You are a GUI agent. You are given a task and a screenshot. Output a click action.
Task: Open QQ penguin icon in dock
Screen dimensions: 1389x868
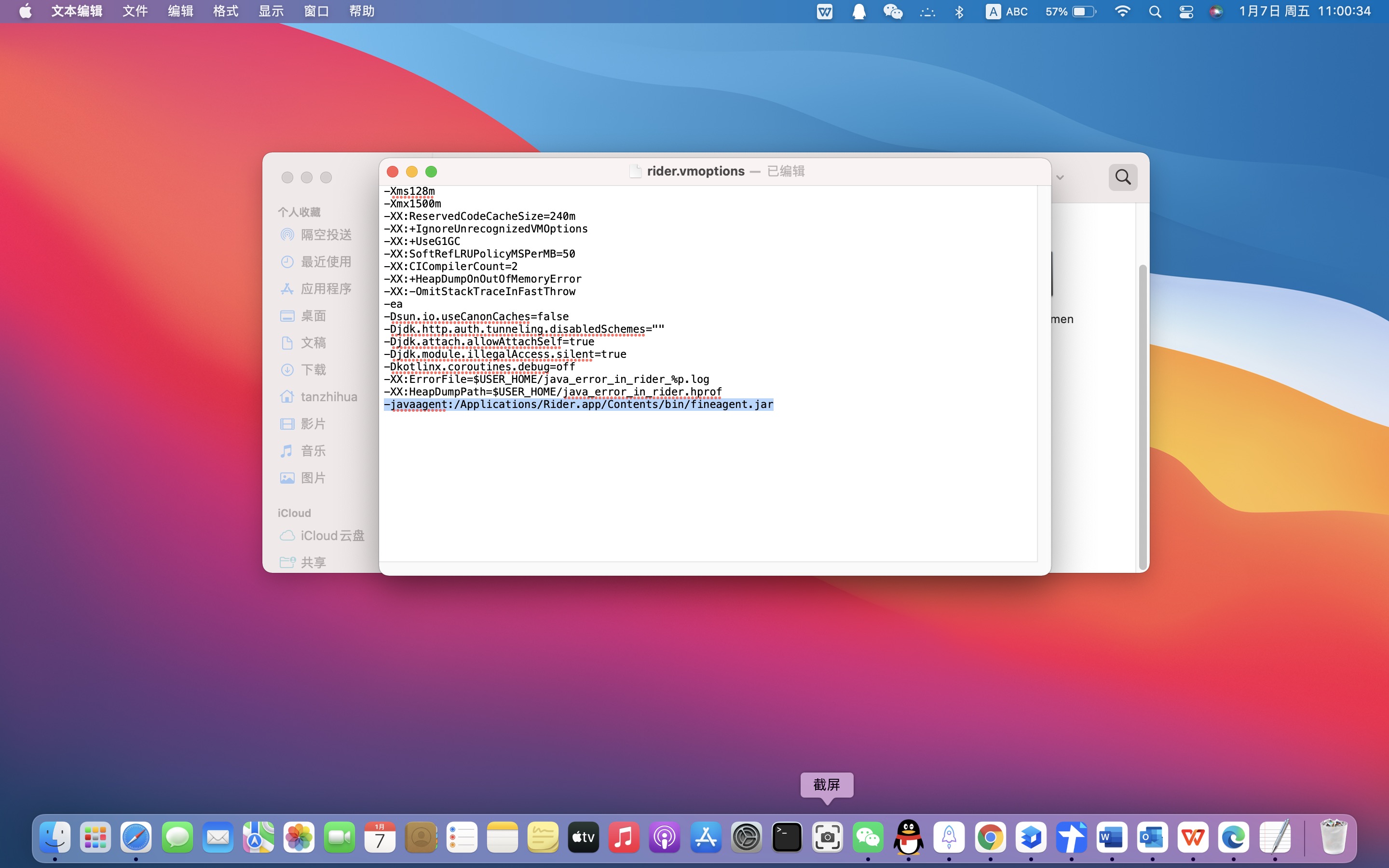(909, 838)
